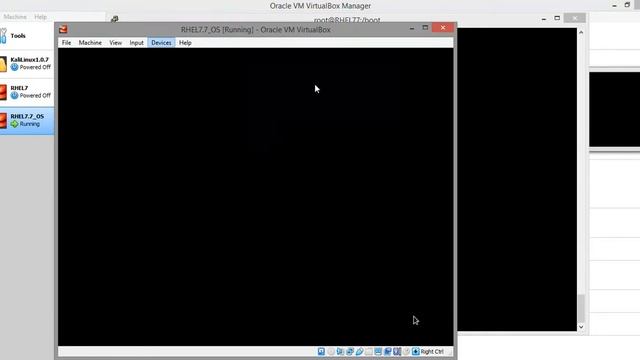Maximize the root@RHEL77 terminal window
The width and height of the screenshot is (640, 360).
pos(557,18)
